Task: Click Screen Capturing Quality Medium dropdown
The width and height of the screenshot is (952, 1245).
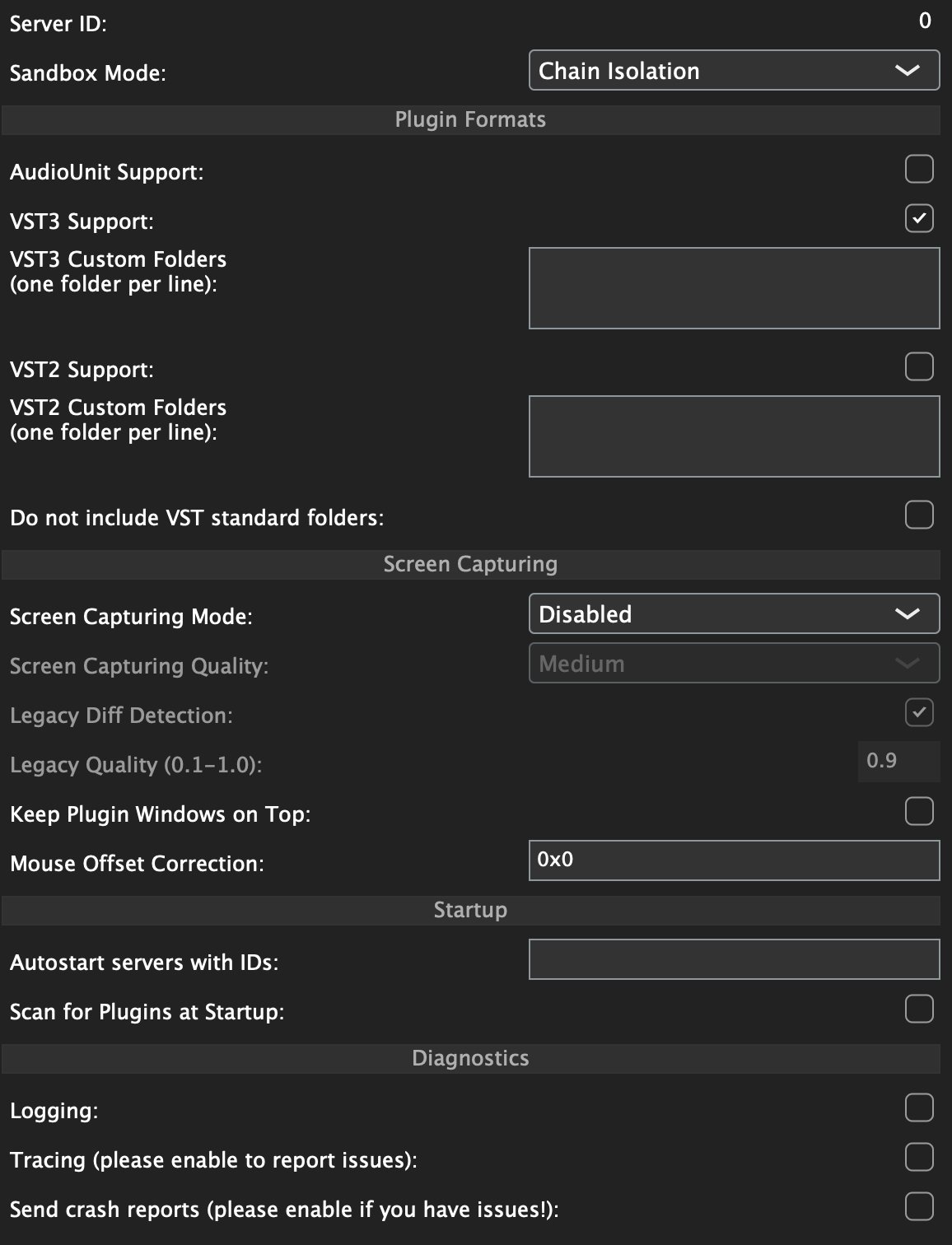Action: (x=734, y=664)
